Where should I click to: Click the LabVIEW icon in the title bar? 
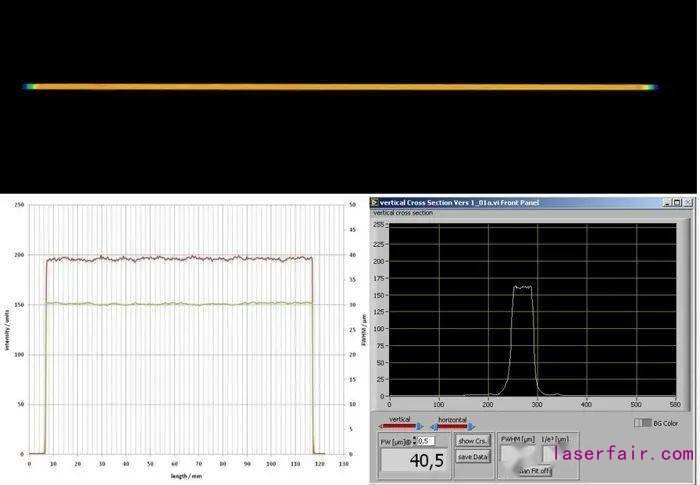point(375,202)
